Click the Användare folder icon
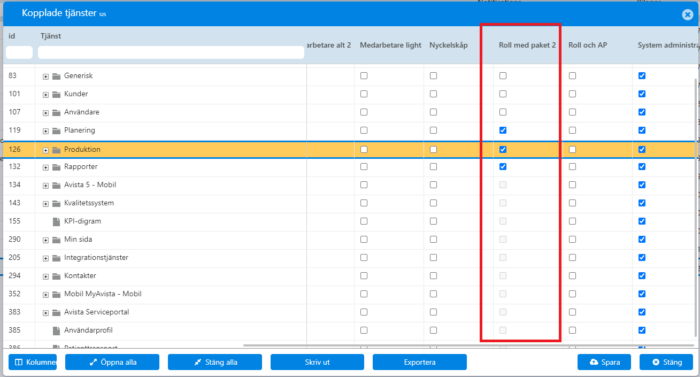700x377 pixels. [56, 113]
